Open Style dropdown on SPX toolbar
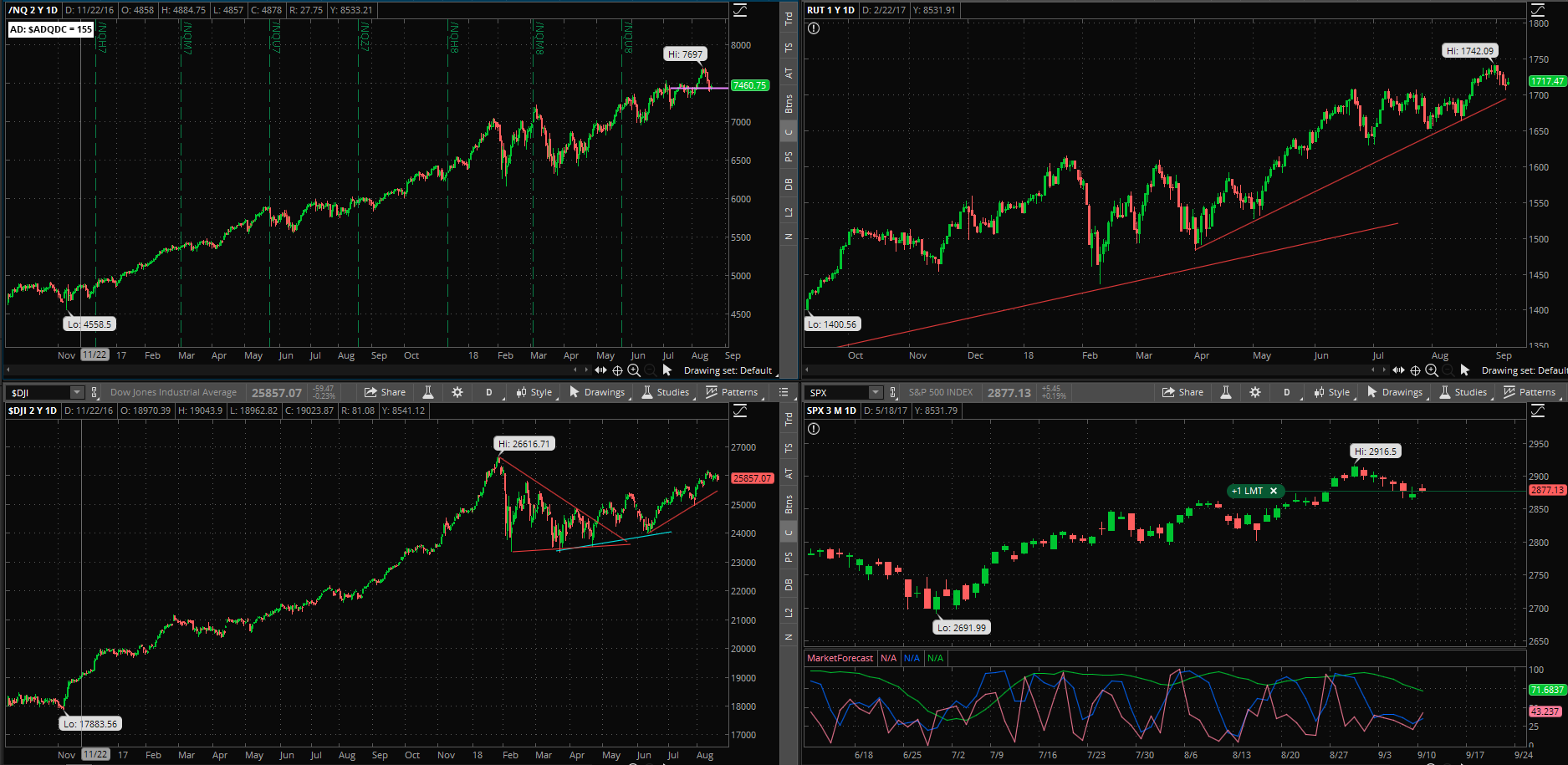 (1333, 392)
